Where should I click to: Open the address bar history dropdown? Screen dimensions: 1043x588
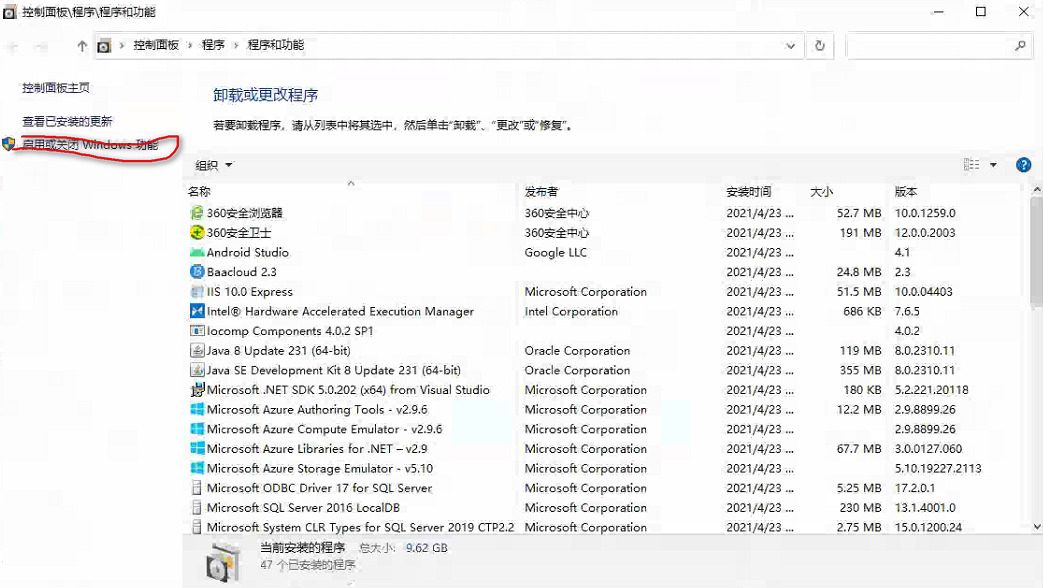click(790, 46)
